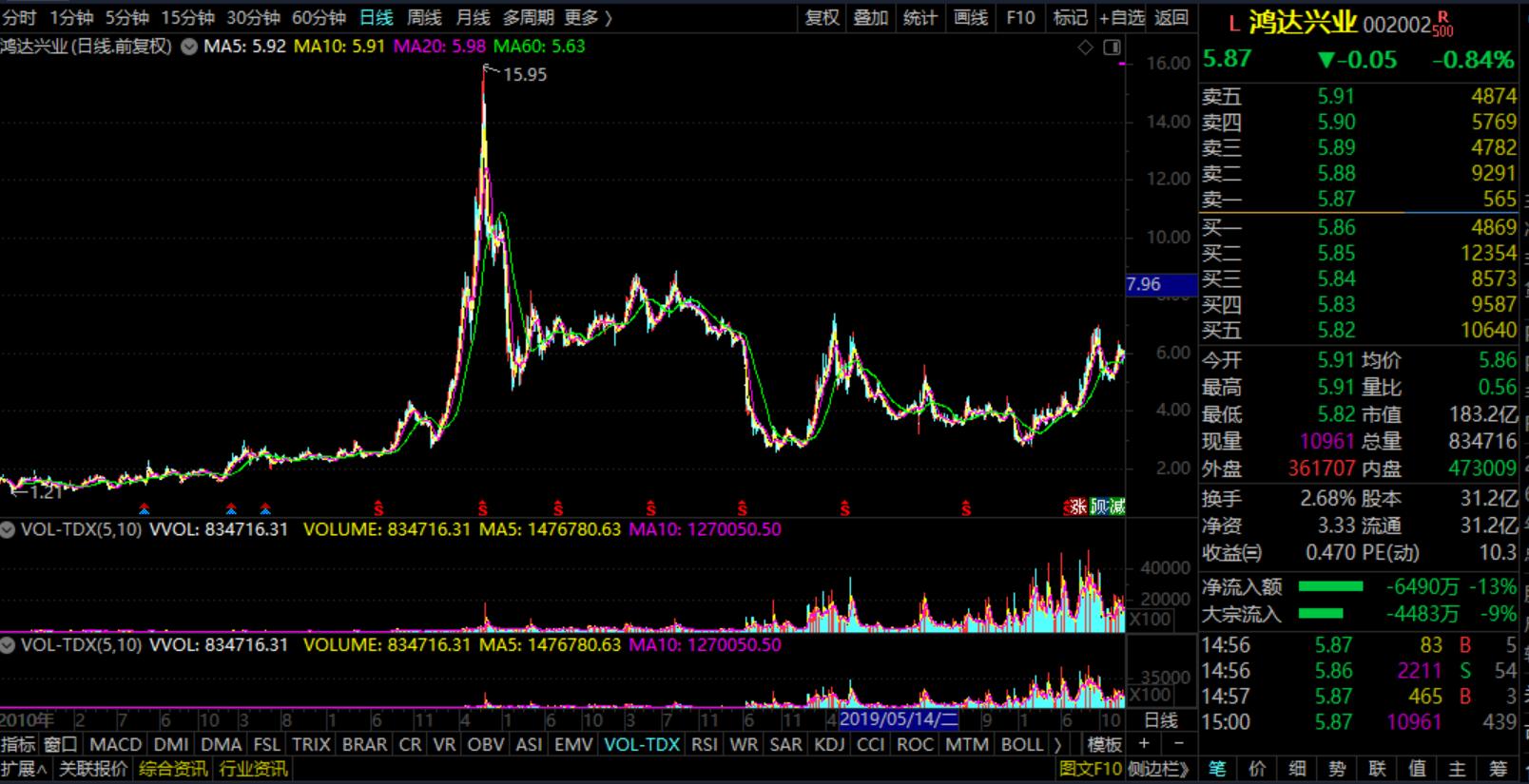Click the 2019/05/14 date marker on the time axis

click(899, 720)
